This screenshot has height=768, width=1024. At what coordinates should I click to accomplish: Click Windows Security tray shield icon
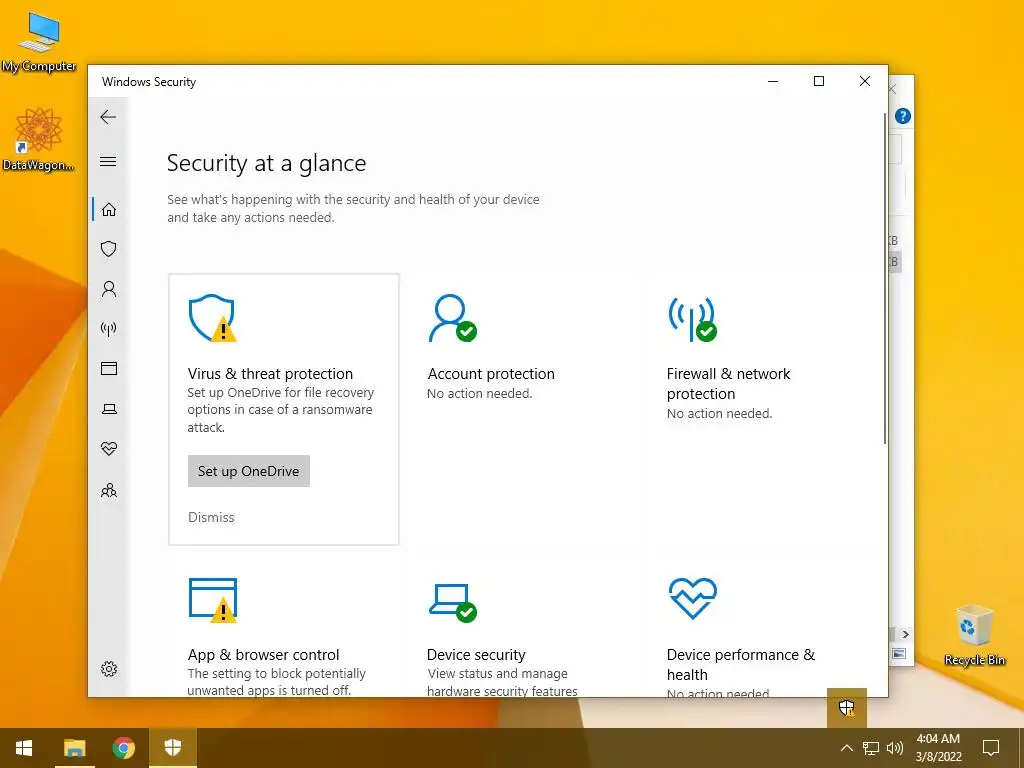pyautogui.click(x=846, y=707)
